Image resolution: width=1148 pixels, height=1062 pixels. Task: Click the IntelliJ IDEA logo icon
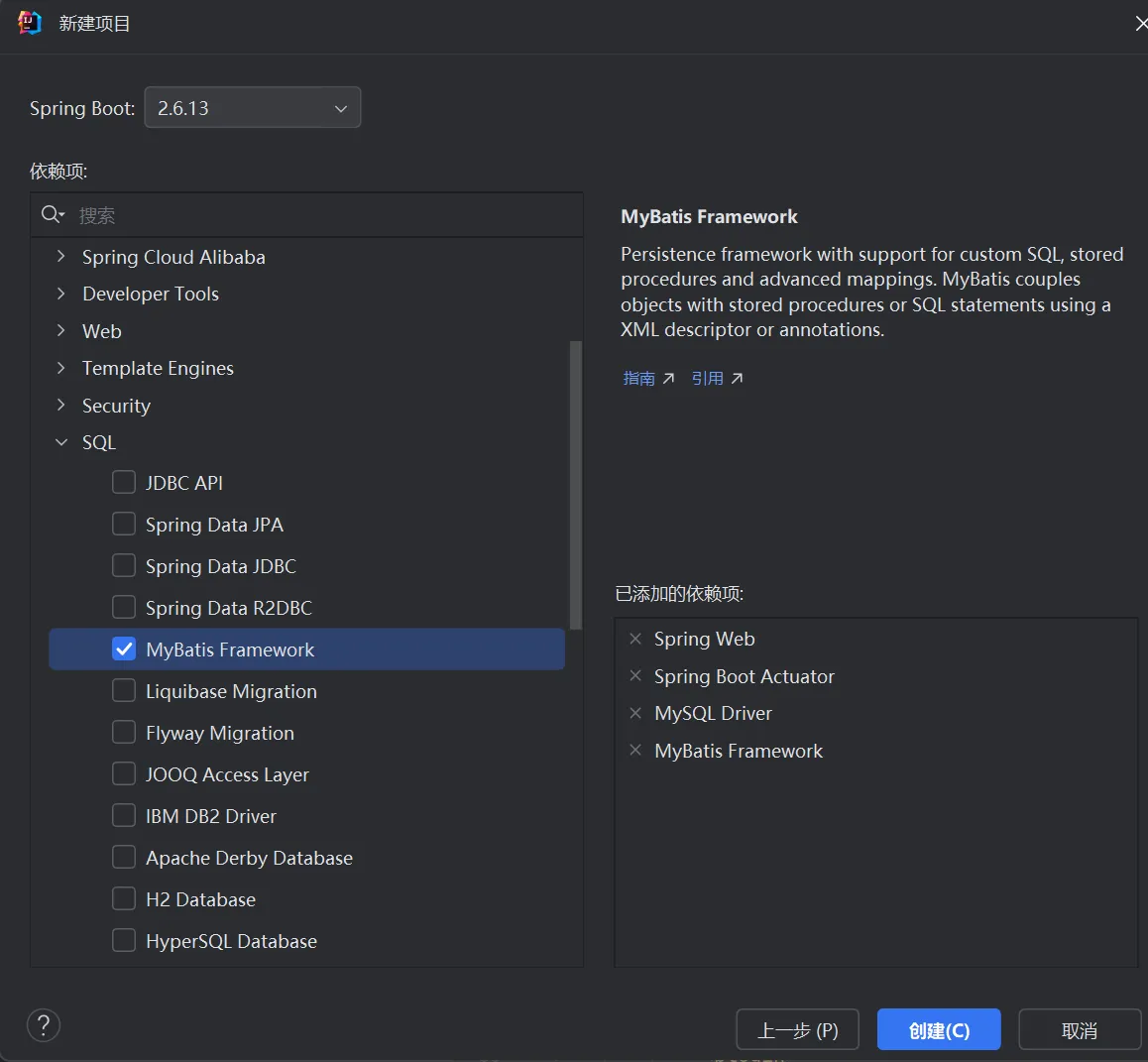point(30,23)
